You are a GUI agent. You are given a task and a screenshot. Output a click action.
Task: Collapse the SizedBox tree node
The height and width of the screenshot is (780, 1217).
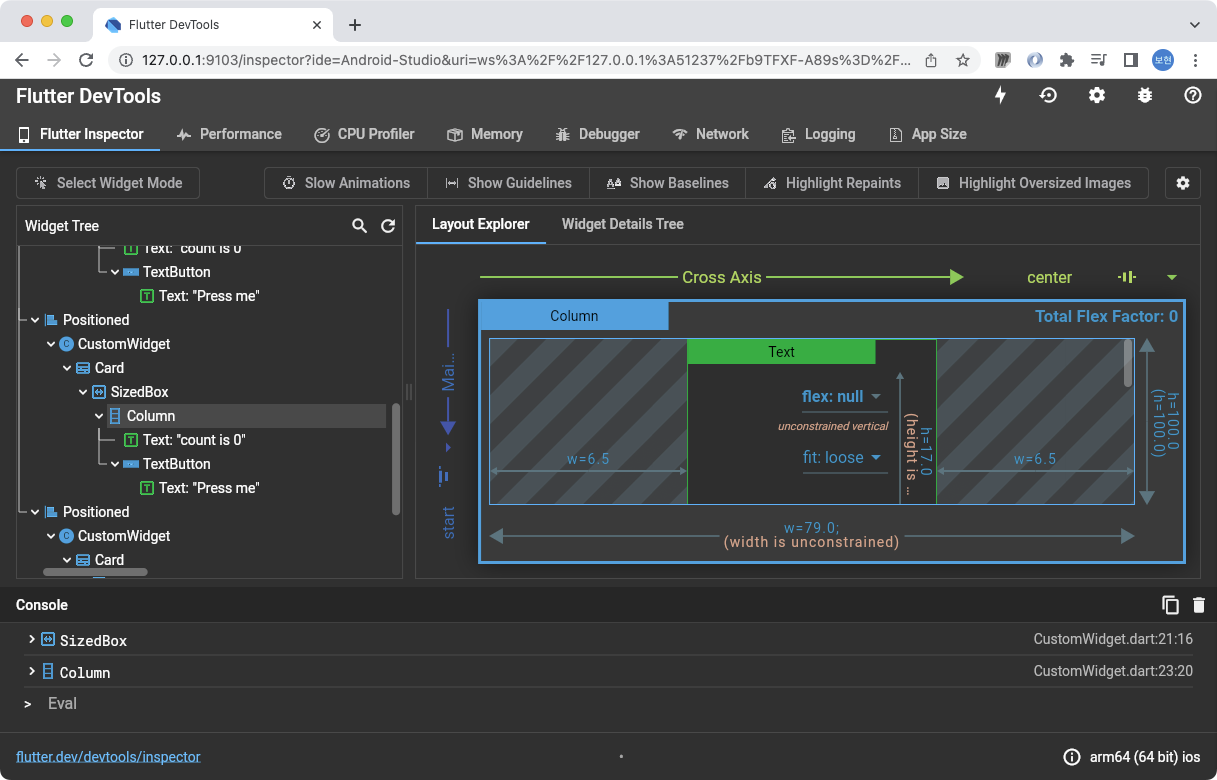tap(84, 392)
